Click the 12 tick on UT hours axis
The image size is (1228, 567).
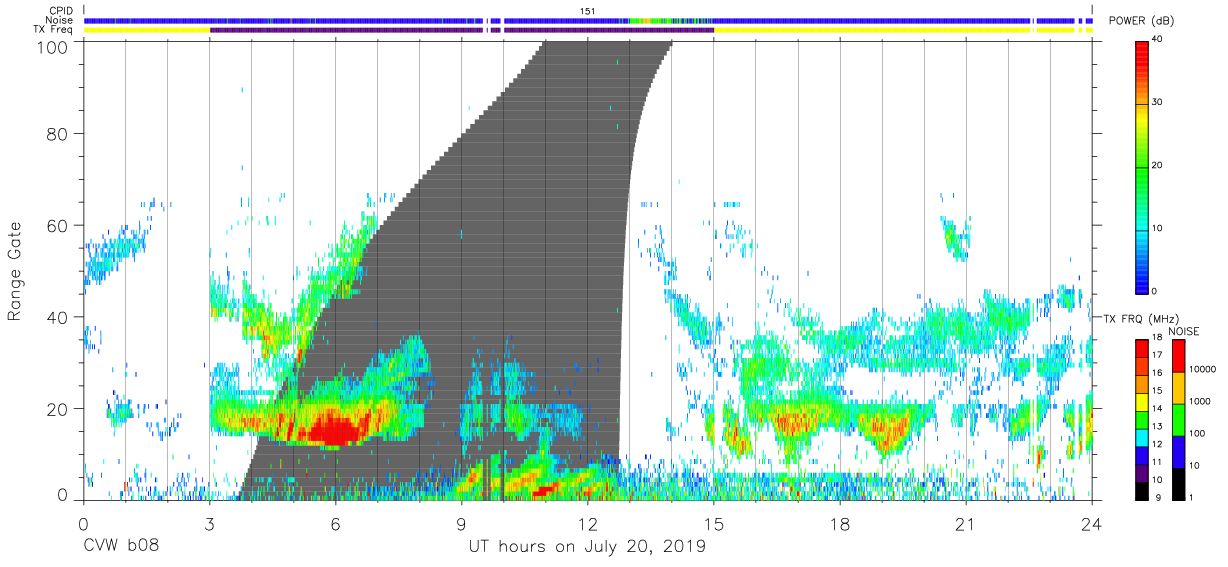(588, 523)
